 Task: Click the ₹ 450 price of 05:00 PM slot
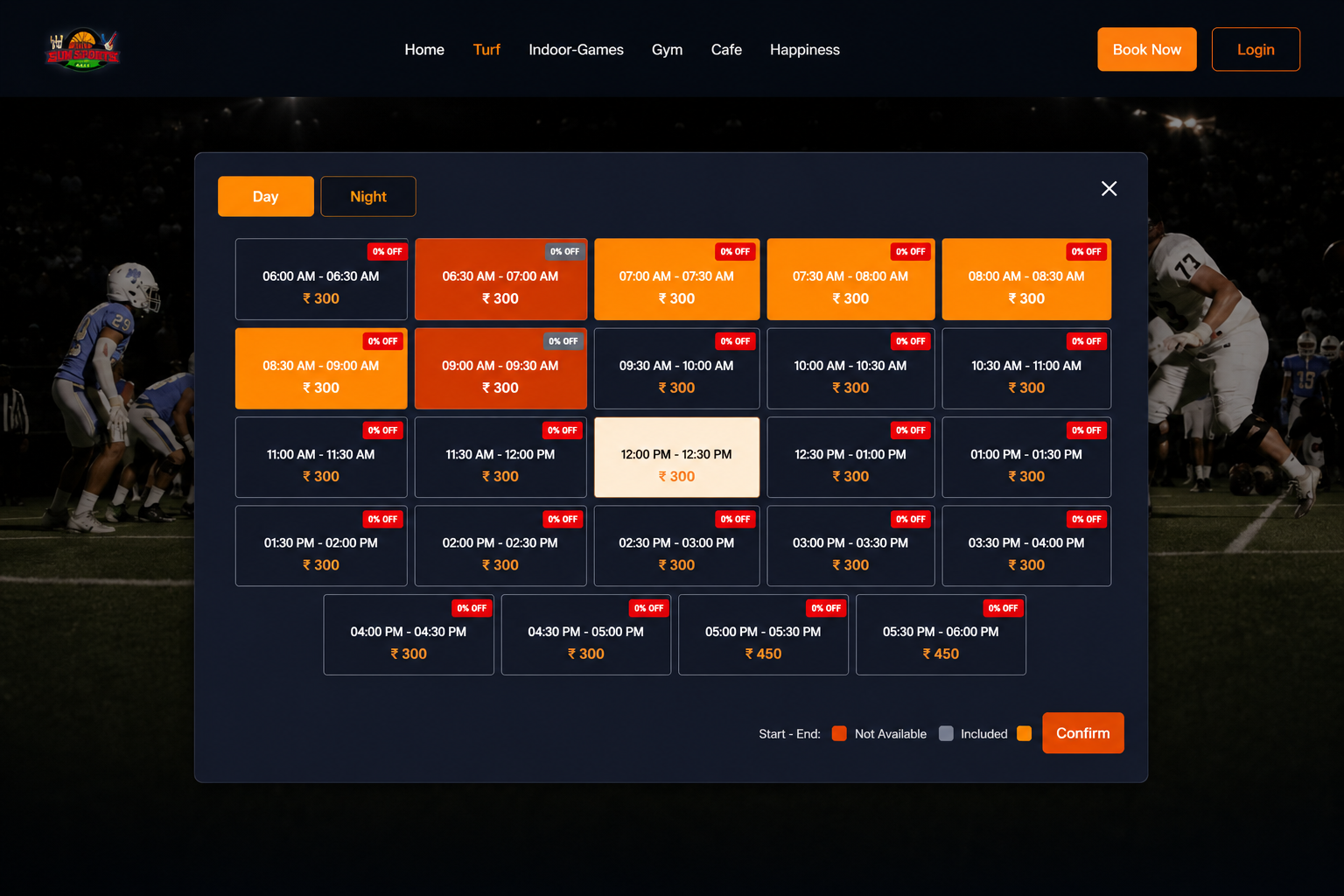pyautogui.click(x=763, y=654)
